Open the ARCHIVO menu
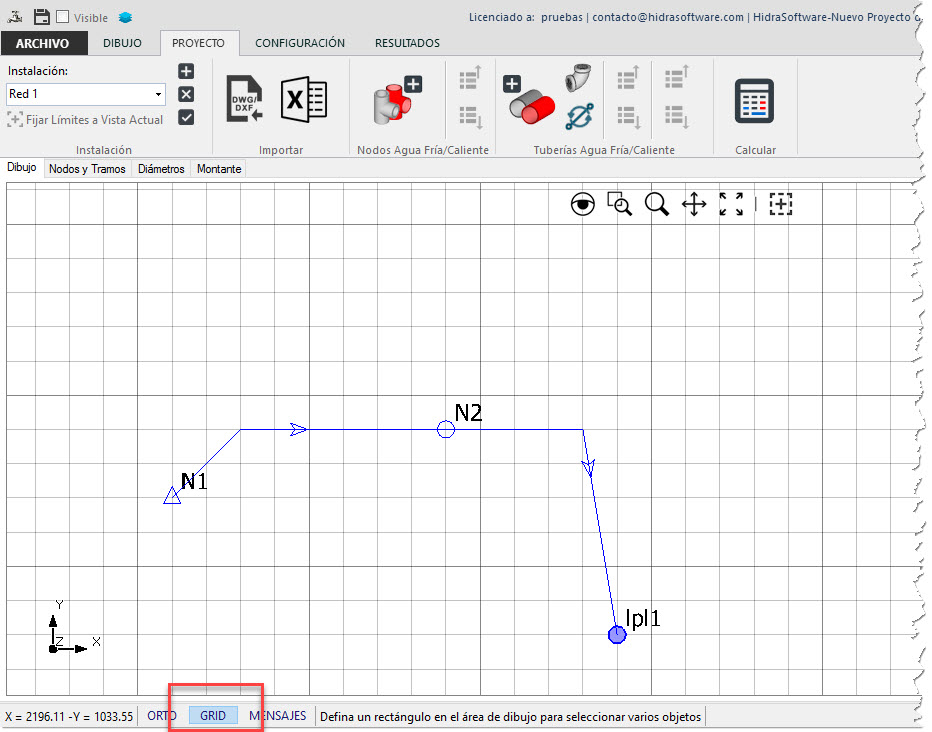The image size is (932, 732). (43, 43)
